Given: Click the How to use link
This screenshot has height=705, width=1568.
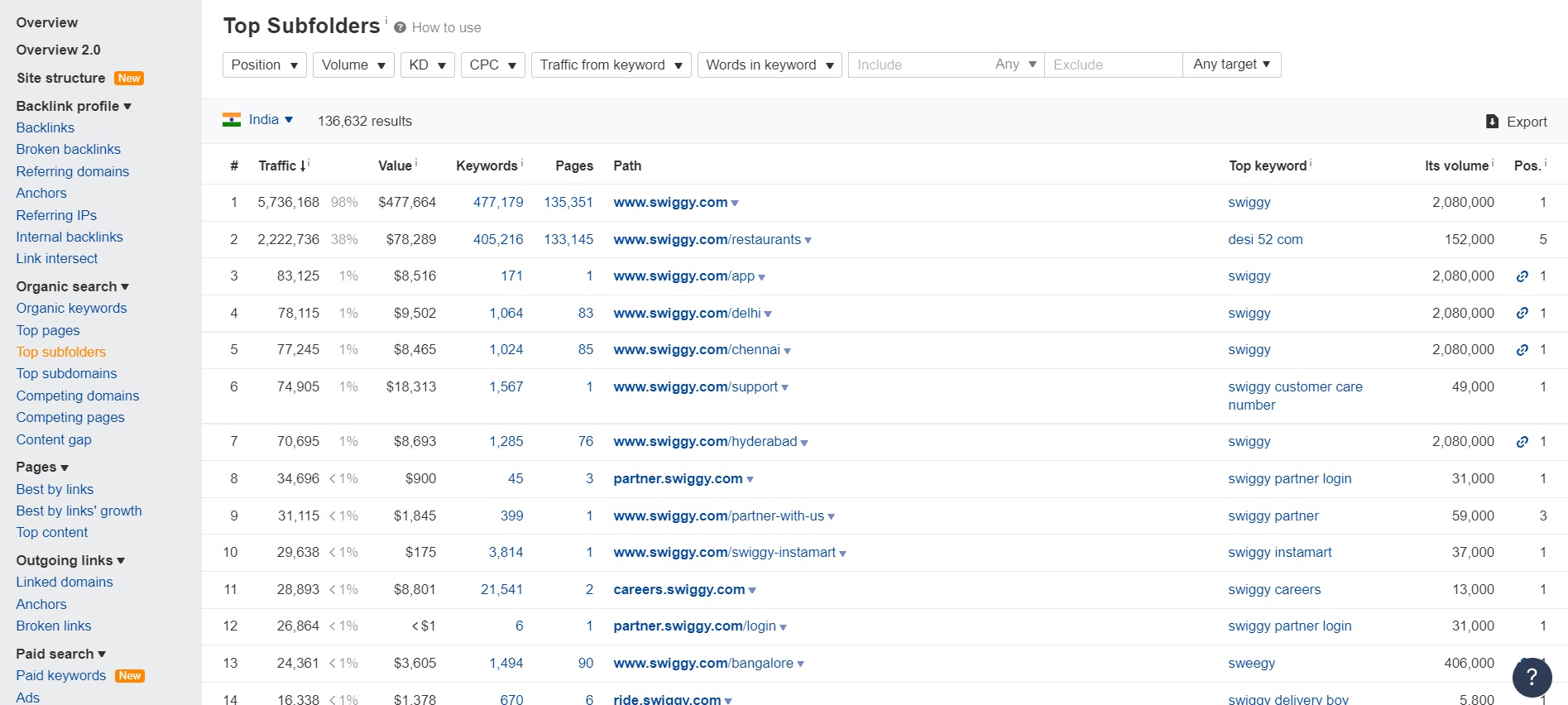Looking at the screenshot, I should (x=446, y=27).
